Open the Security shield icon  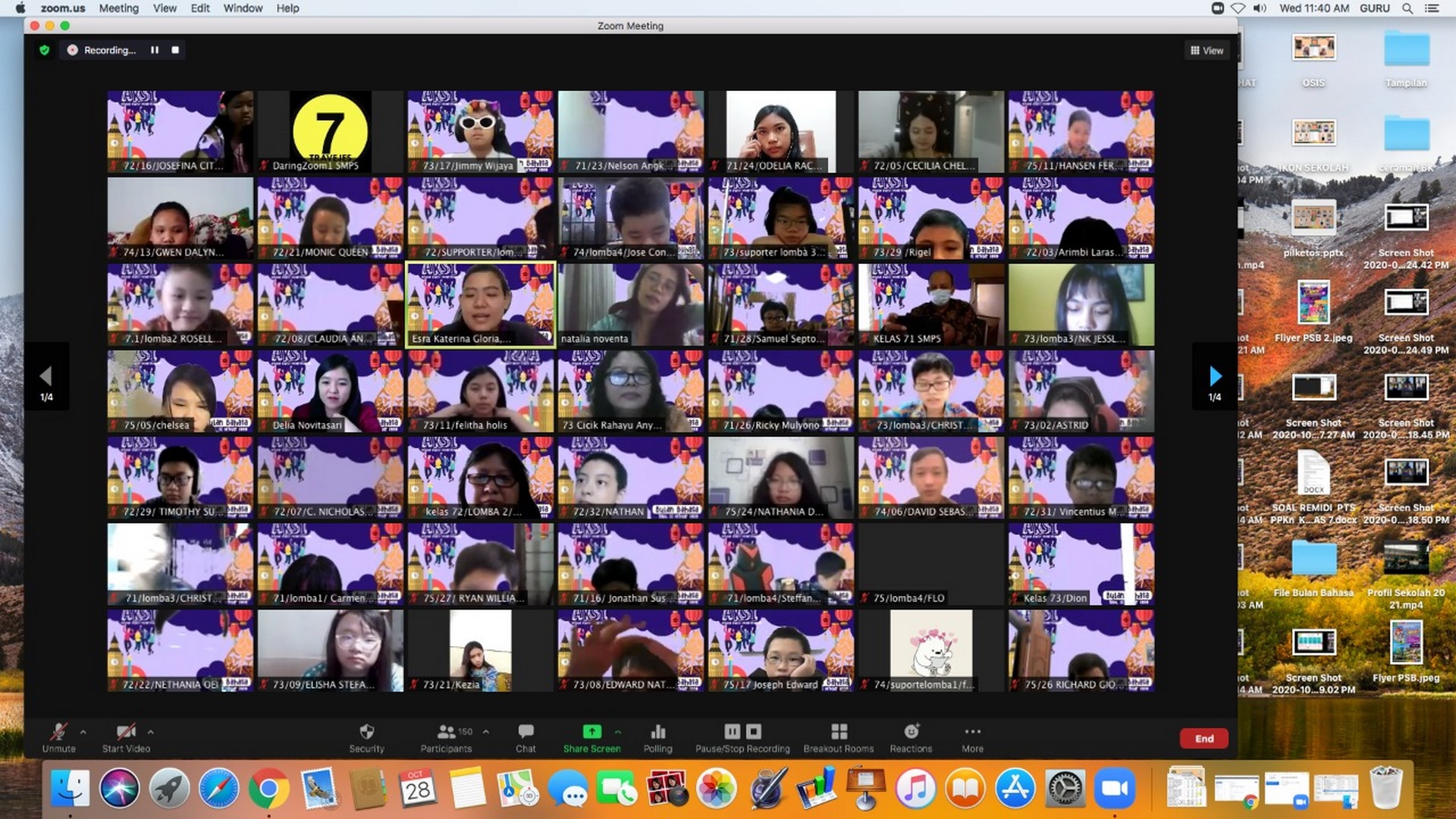(x=366, y=732)
